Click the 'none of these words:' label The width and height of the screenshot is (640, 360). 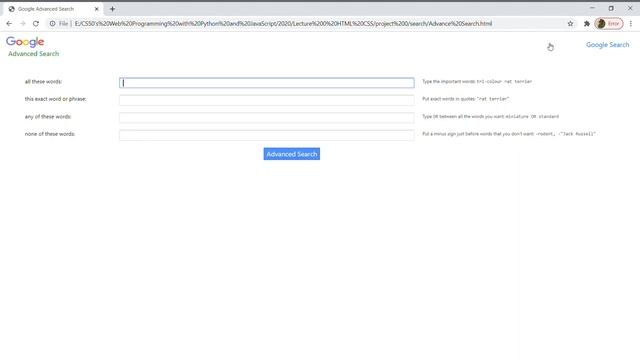pos(50,134)
